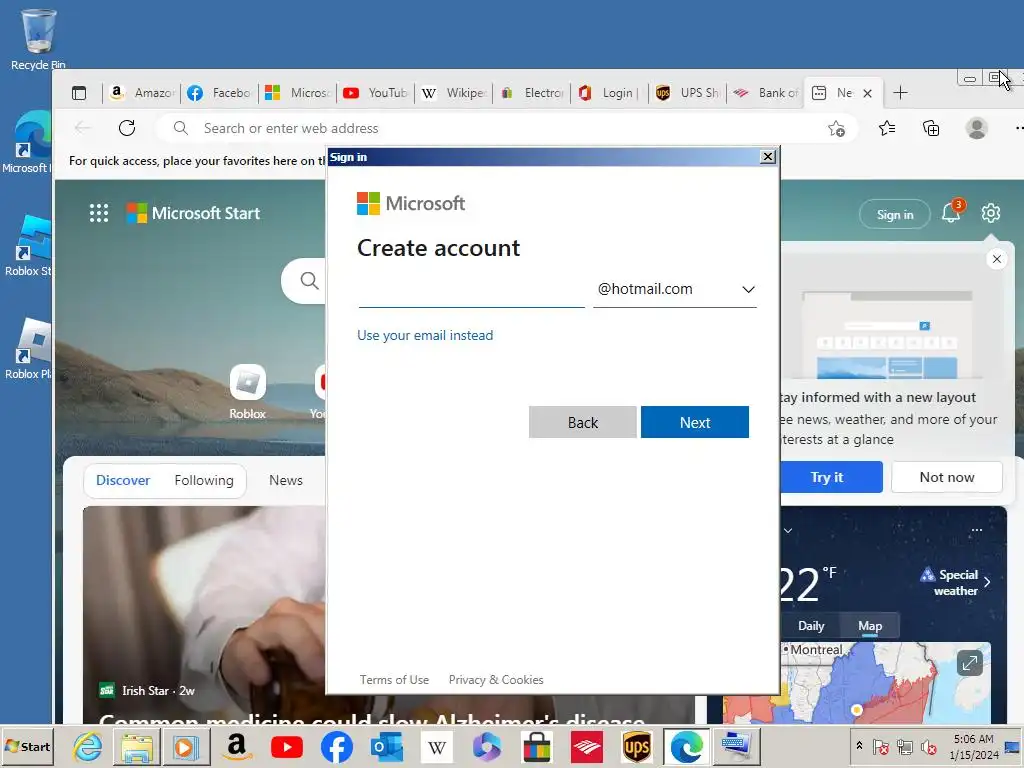The width and height of the screenshot is (1024, 768).
Task: Open the Microsoft Start app launcher grid
Action: [99, 213]
